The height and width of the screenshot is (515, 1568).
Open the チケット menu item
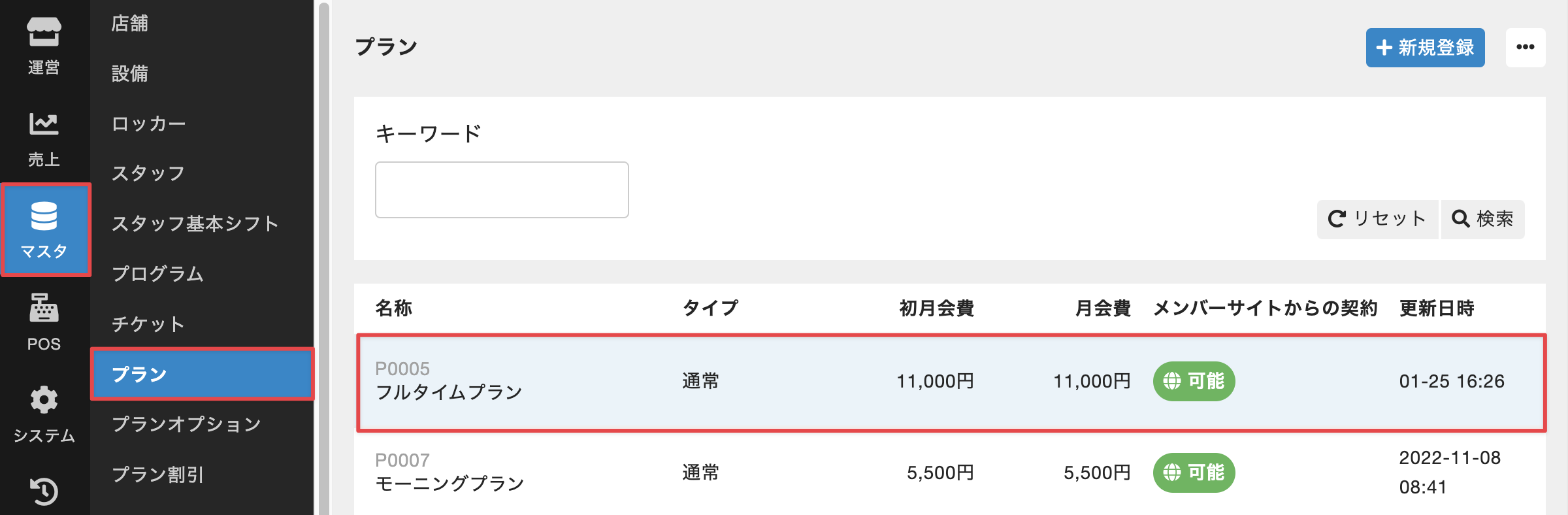(148, 324)
